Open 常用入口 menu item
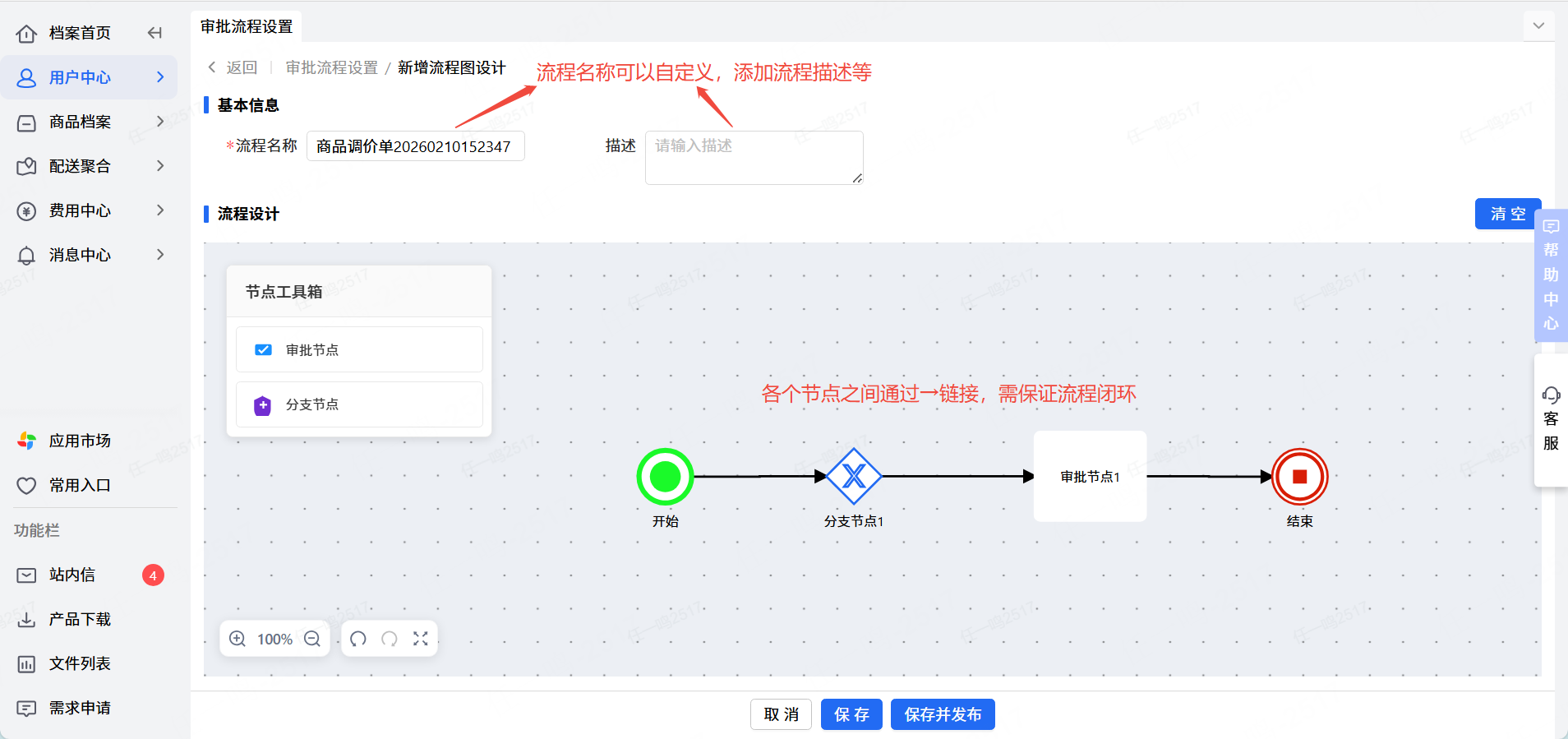Image resolution: width=1568 pixels, height=739 pixels. click(x=80, y=485)
